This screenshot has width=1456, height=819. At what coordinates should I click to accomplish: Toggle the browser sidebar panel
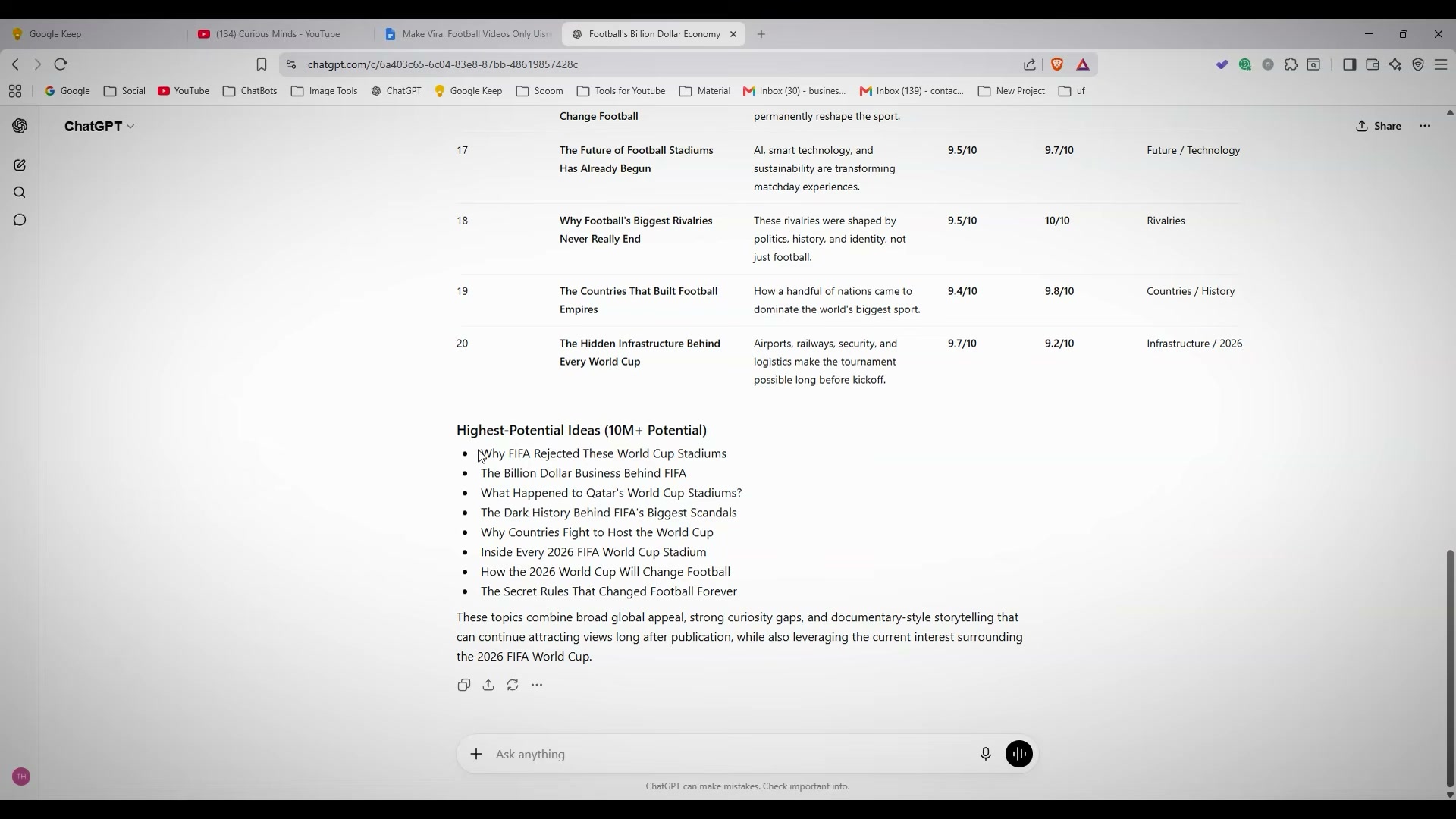point(1349,64)
